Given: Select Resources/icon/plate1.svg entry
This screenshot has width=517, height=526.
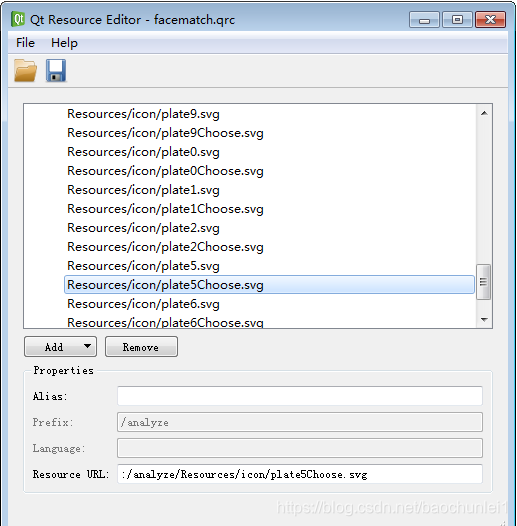Looking at the screenshot, I should point(143,190).
